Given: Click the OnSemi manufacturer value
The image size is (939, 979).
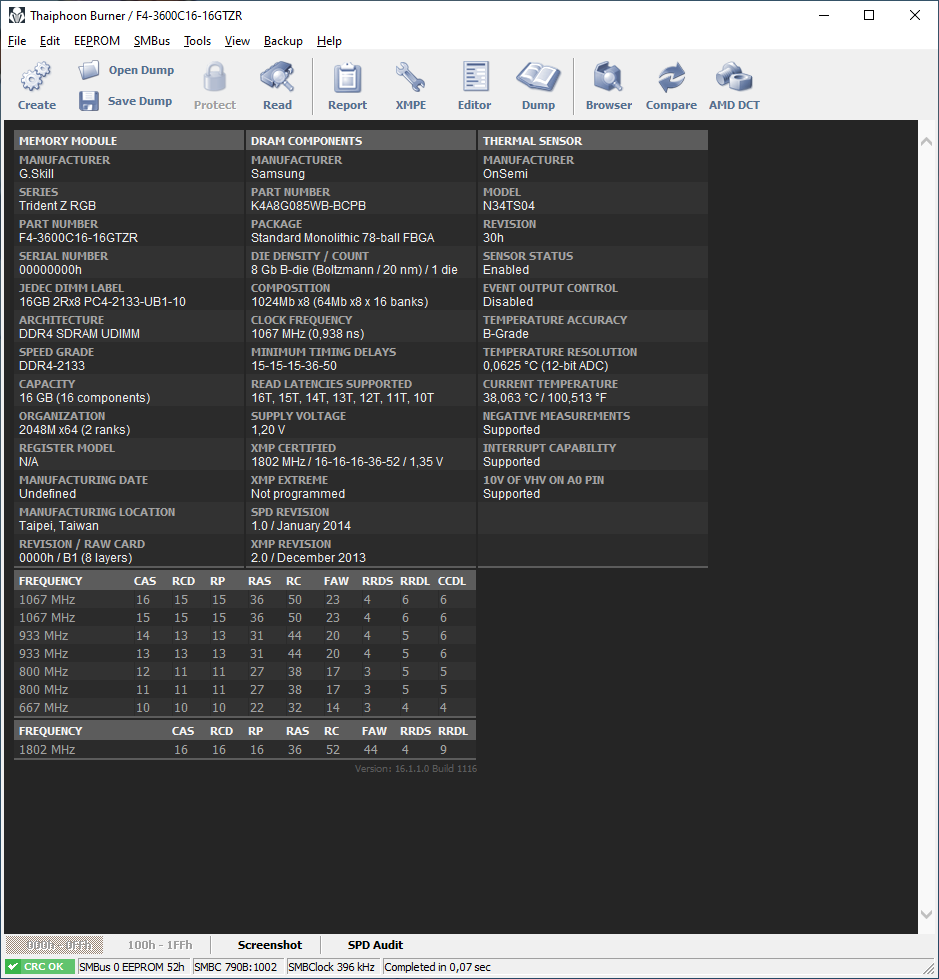Looking at the screenshot, I should pos(505,174).
